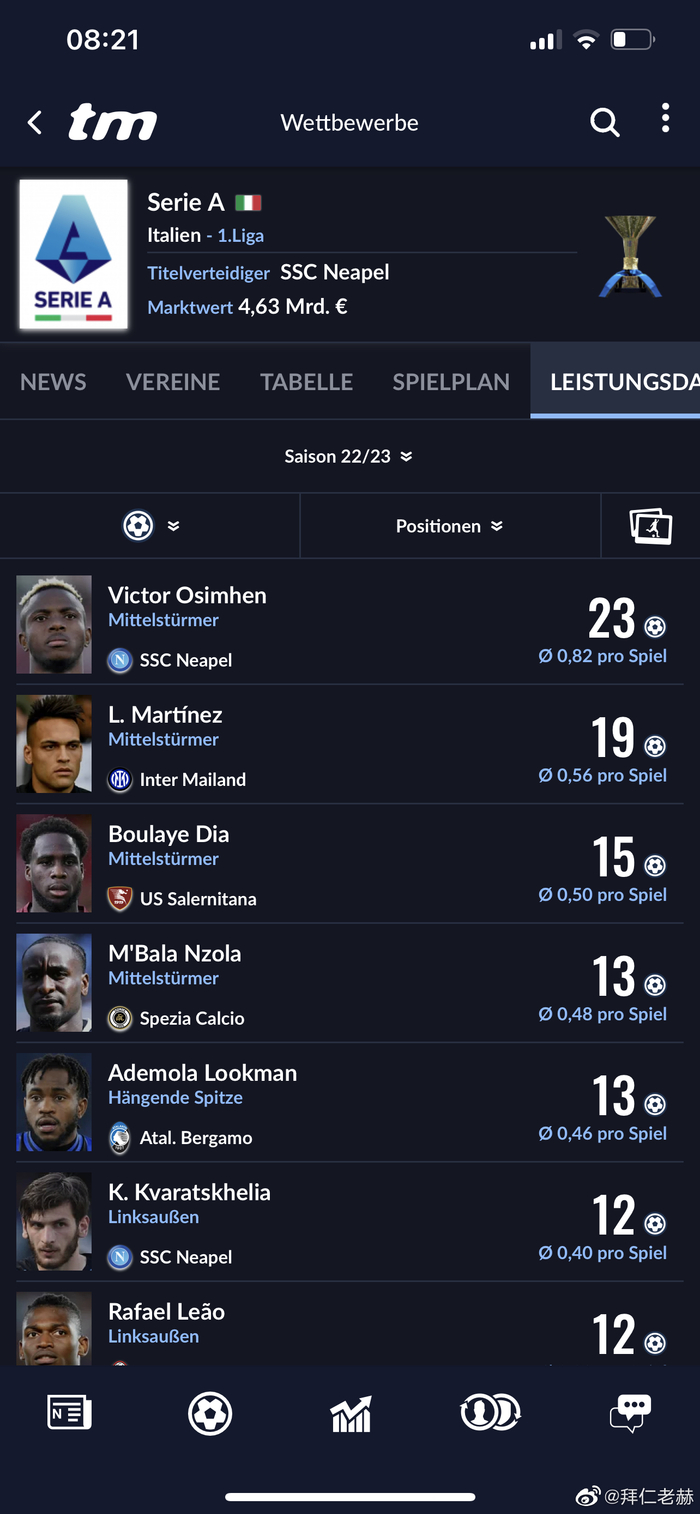Screen dimensions: 700x1514
Task: Expand the Saison 22/23 dropdown
Action: 349,457
